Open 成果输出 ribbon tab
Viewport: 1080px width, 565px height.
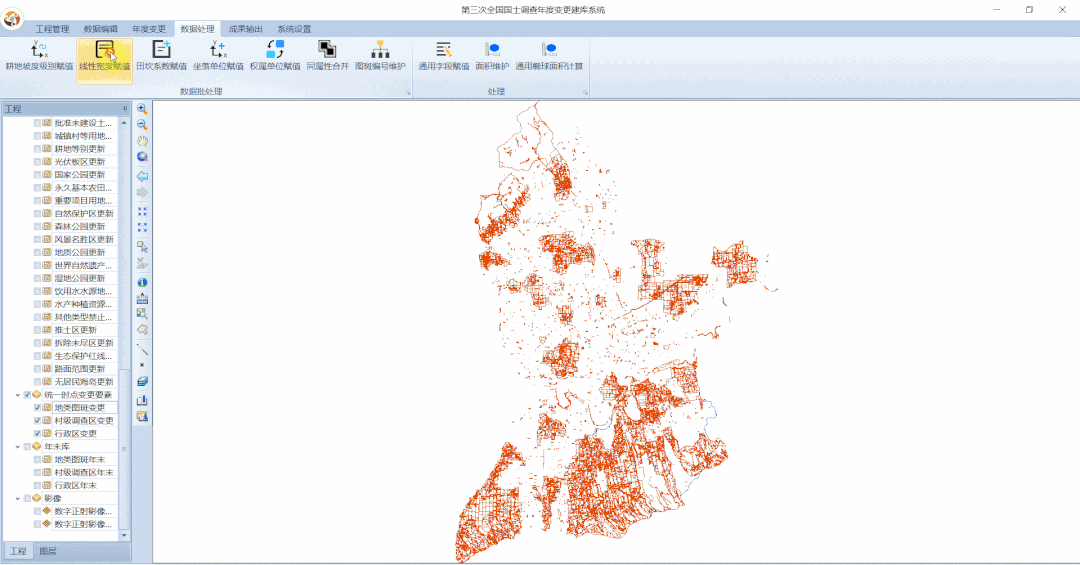coord(245,29)
